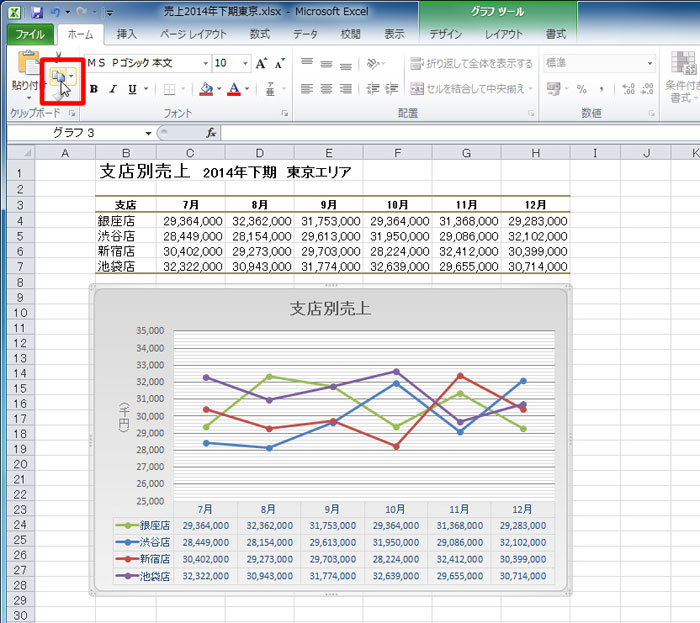This screenshot has height=623, width=700.
Task: Select the chart title 支店別売上
Action: pyautogui.click(x=330, y=308)
